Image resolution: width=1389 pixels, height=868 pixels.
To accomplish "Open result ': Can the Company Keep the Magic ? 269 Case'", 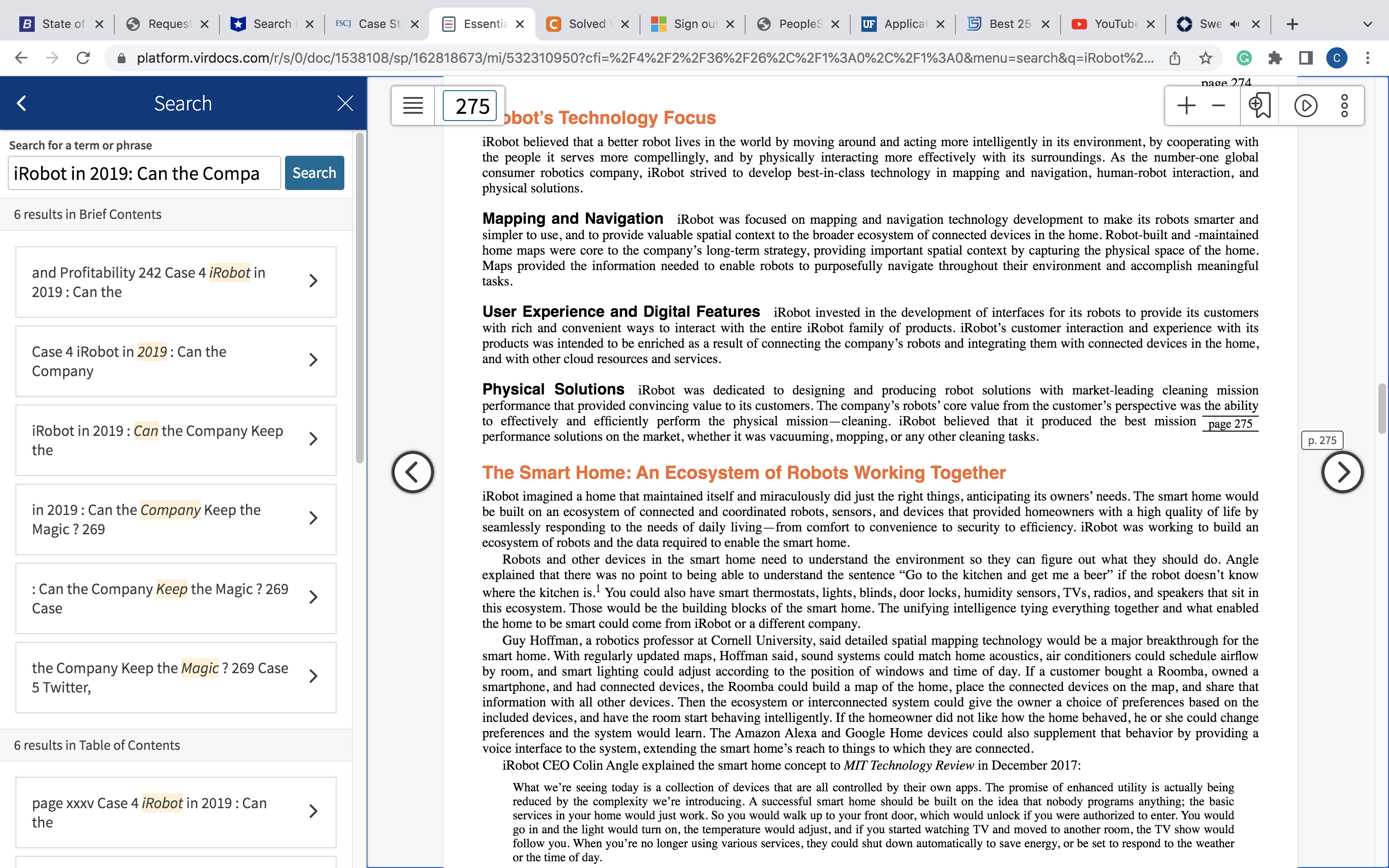I will [x=176, y=598].
